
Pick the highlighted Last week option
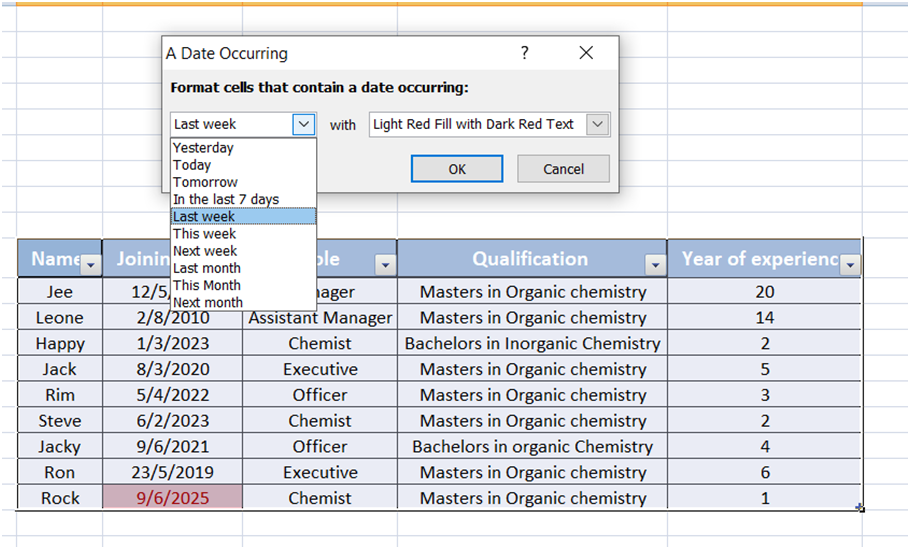(244, 216)
